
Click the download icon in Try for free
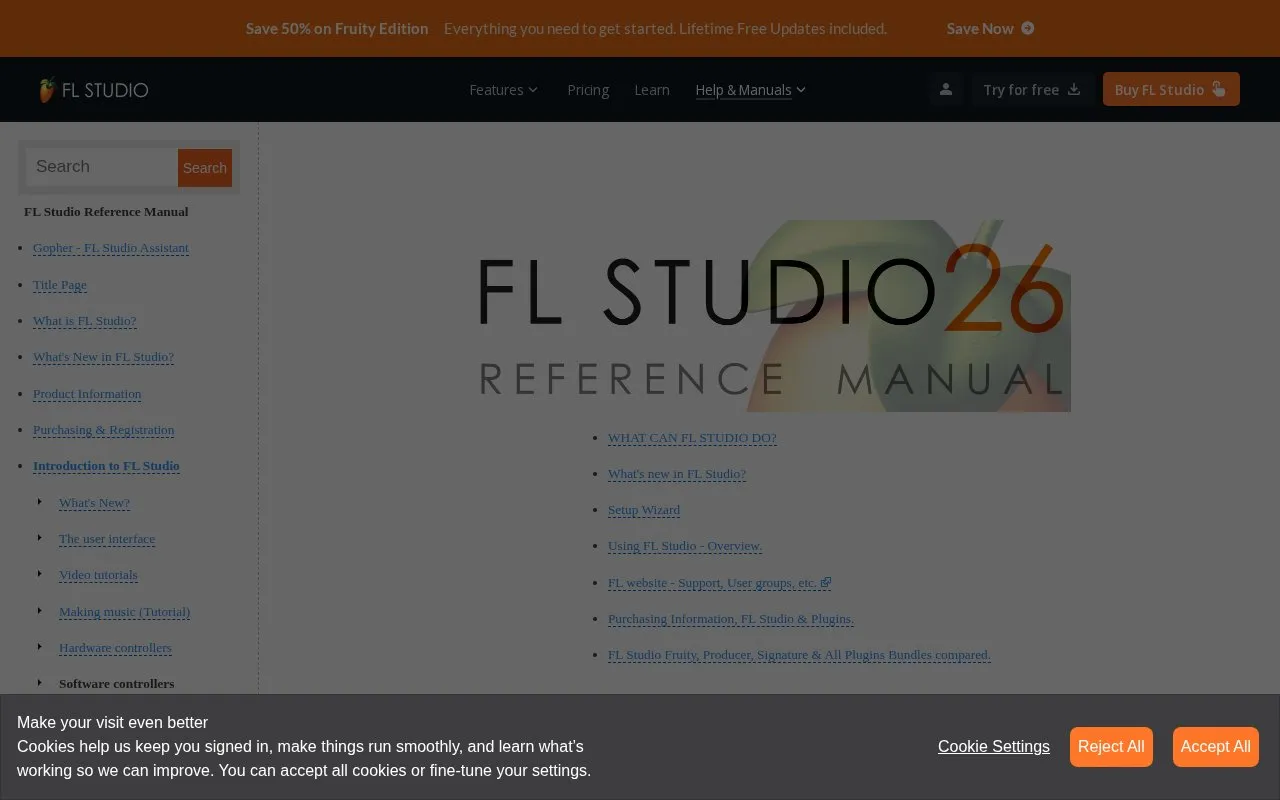tap(1074, 89)
